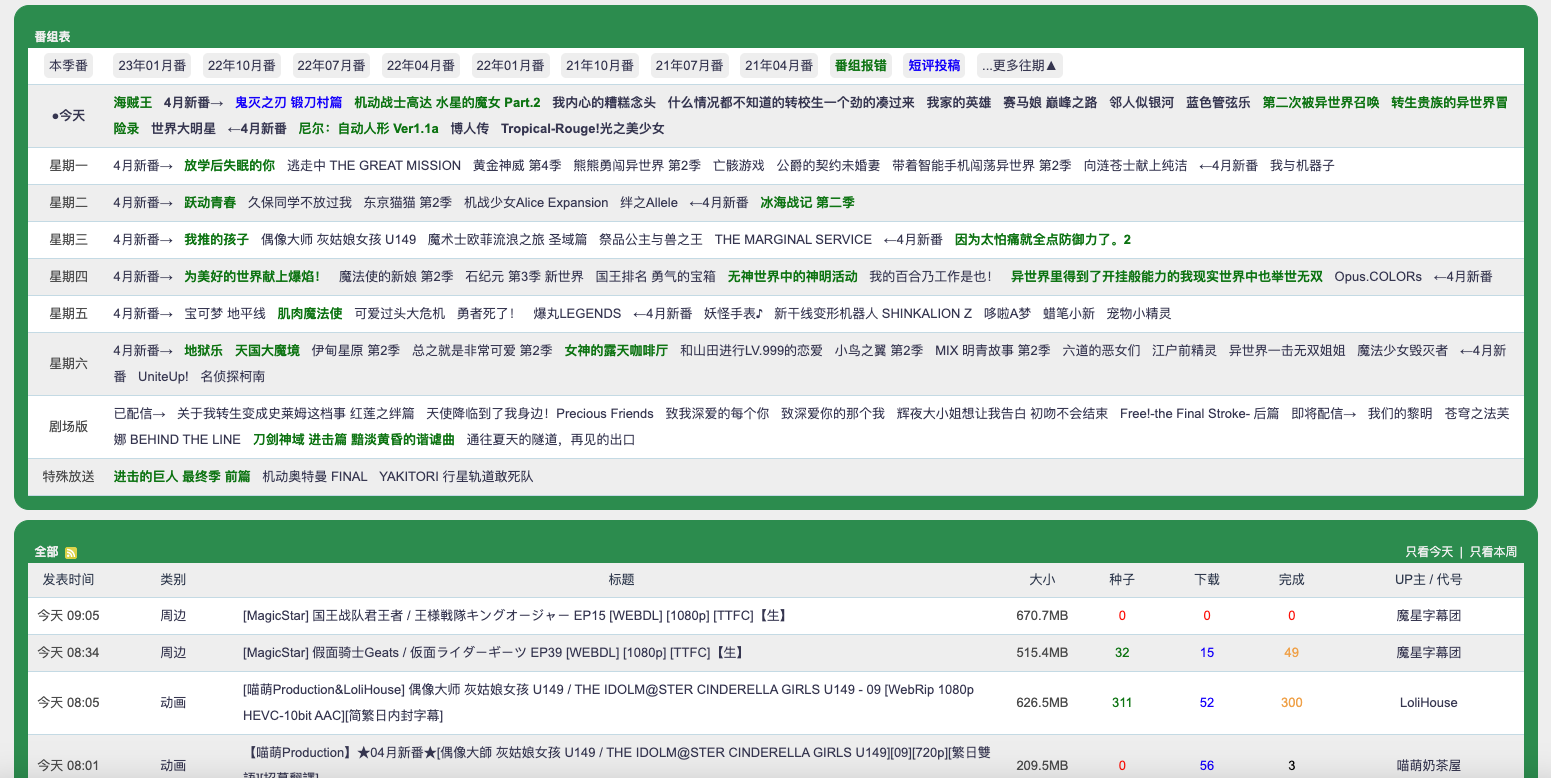
Task: Click the 番组报错 report button
Action: click(x=861, y=66)
